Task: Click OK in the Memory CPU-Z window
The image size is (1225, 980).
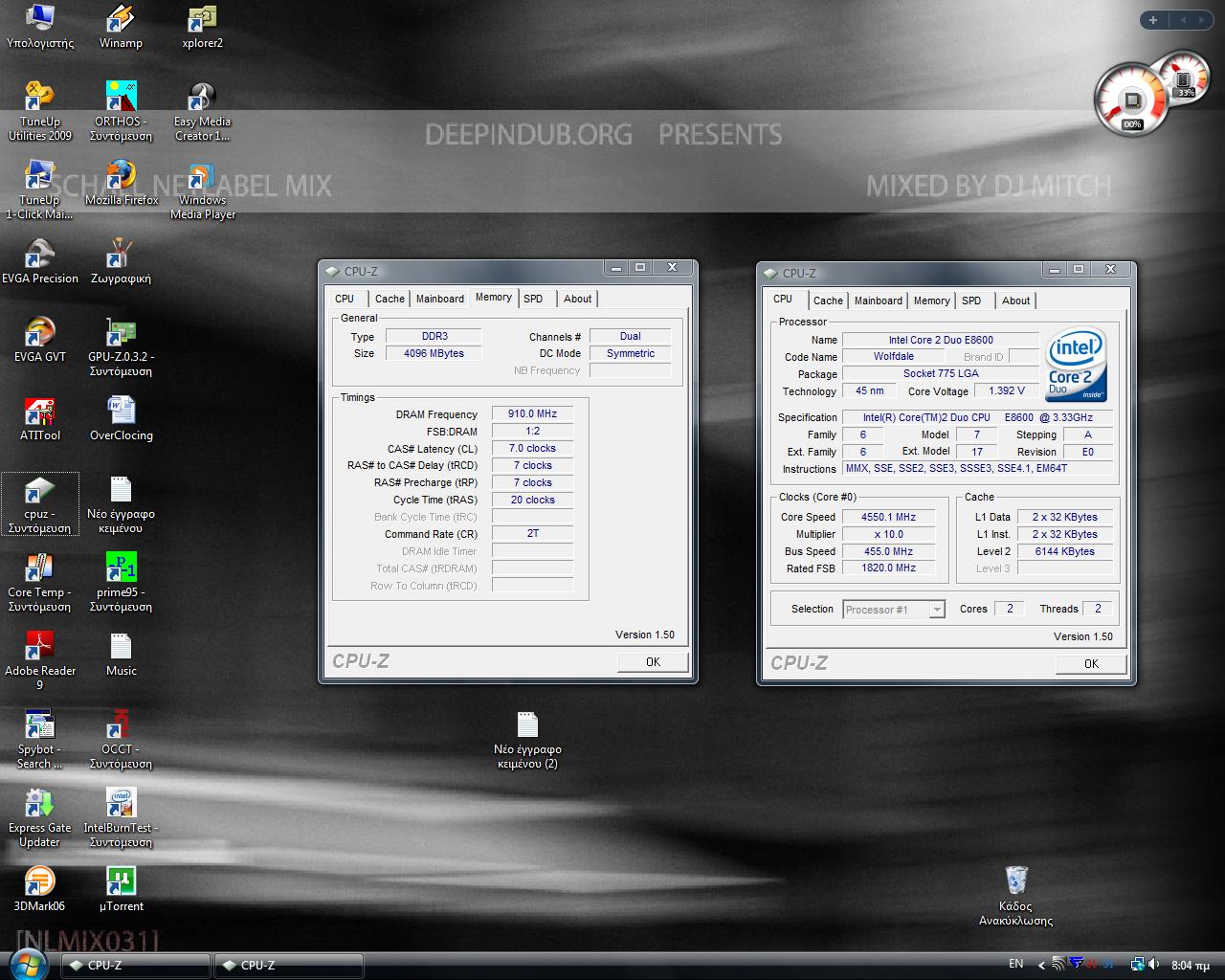Action: [653, 661]
